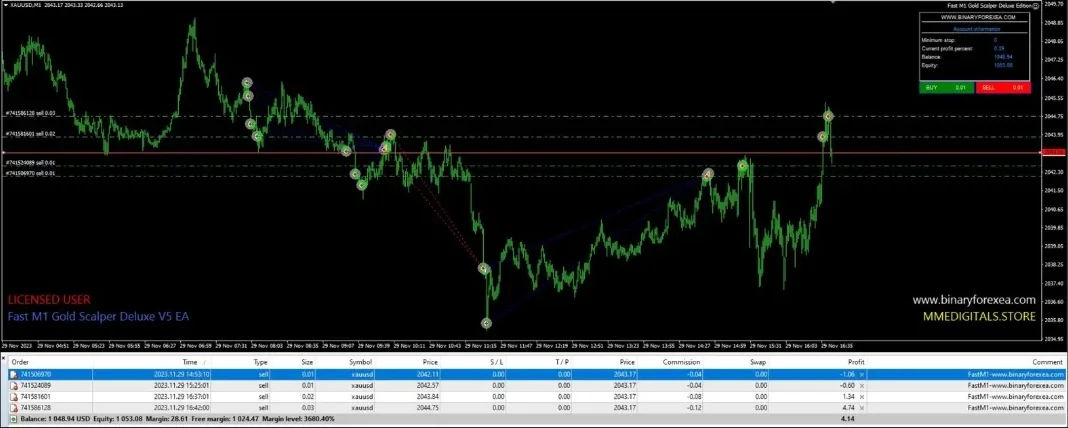Close order 741524089 with its x
The image size is (1068, 428).
coord(862,386)
